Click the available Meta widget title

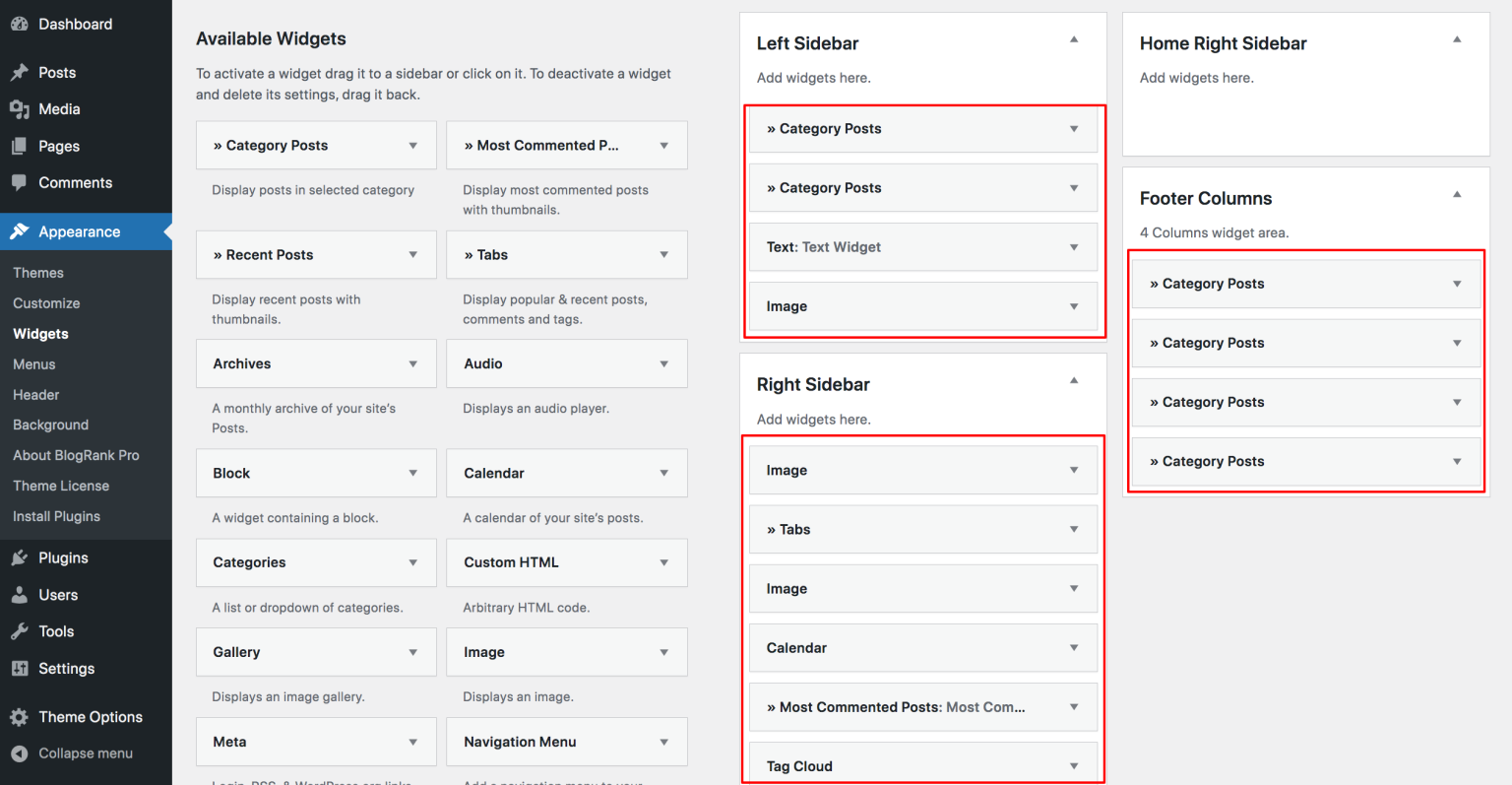pos(229,742)
